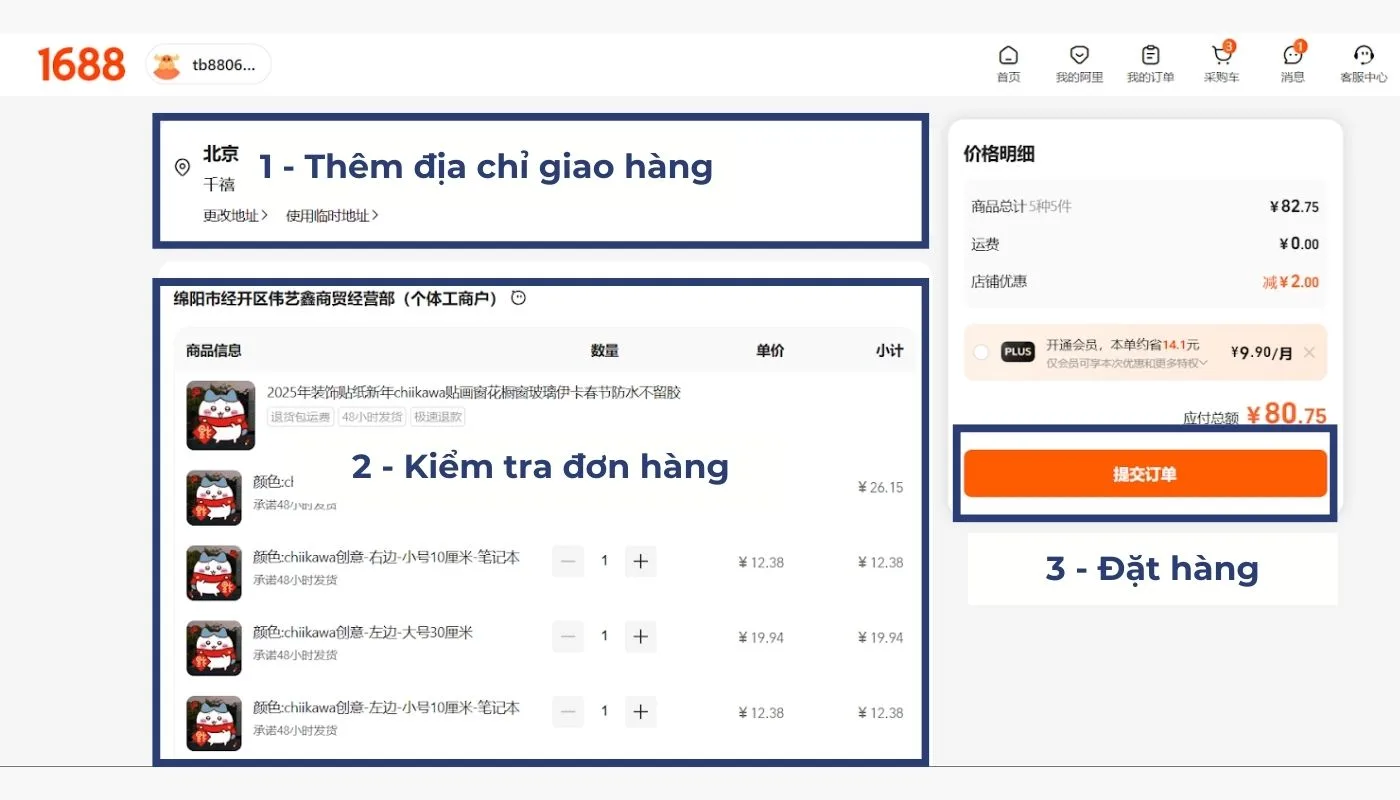Click the 价格明细 heading
Screen dimensions: 1400x800
click(999, 153)
